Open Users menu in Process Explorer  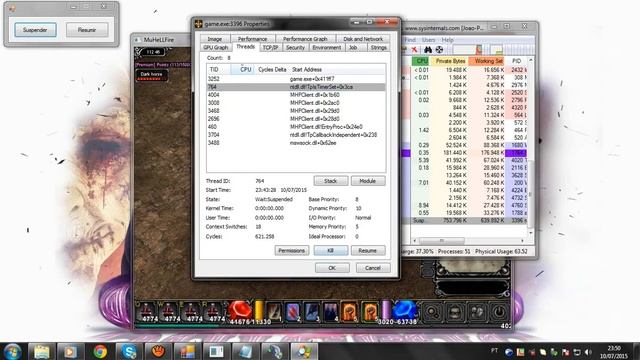click(428, 40)
